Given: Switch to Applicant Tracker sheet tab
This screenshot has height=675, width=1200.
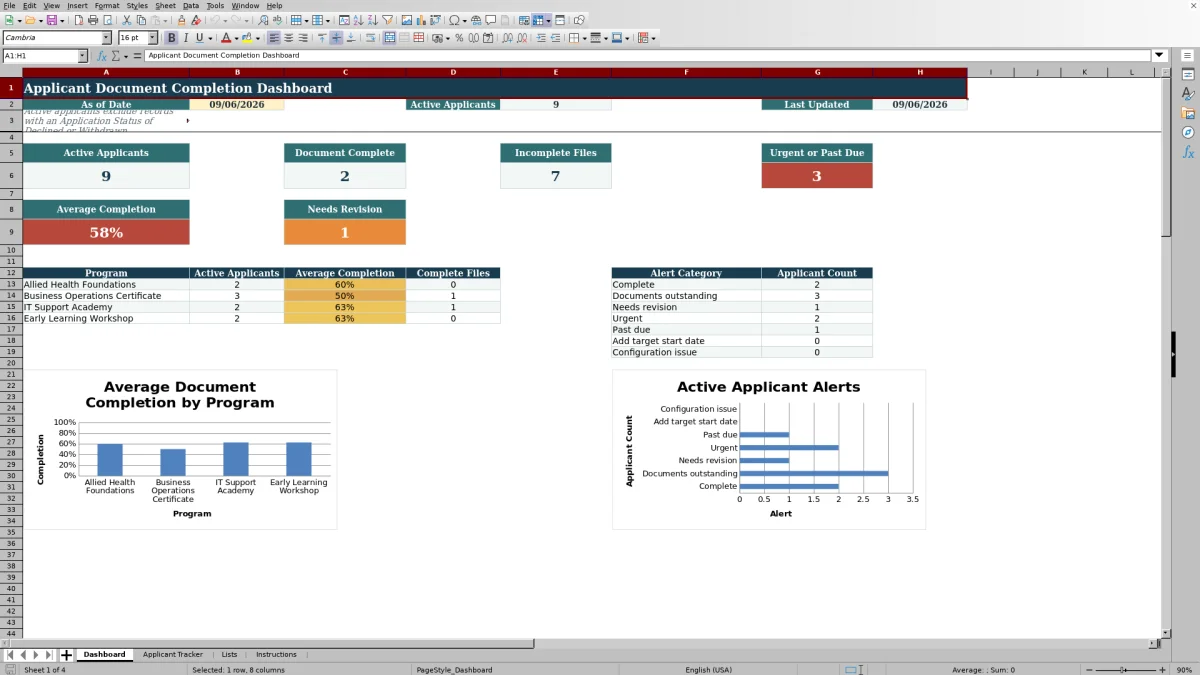Looking at the screenshot, I should pos(173,655).
